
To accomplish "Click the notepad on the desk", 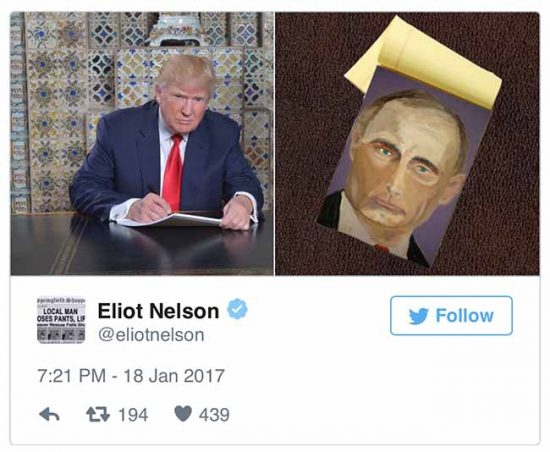I will [x=172, y=220].
